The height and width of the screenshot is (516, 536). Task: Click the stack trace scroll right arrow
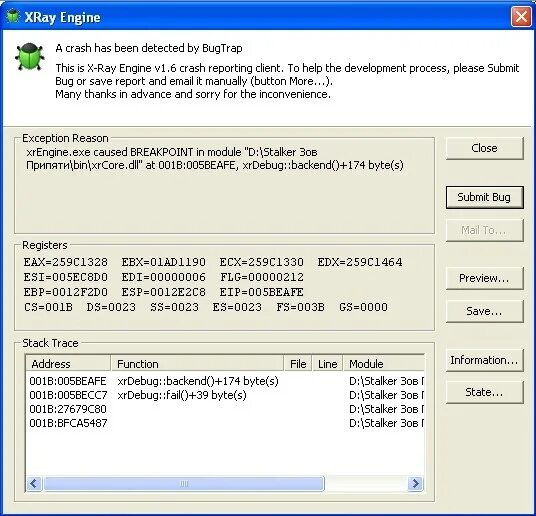(x=416, y=484)
